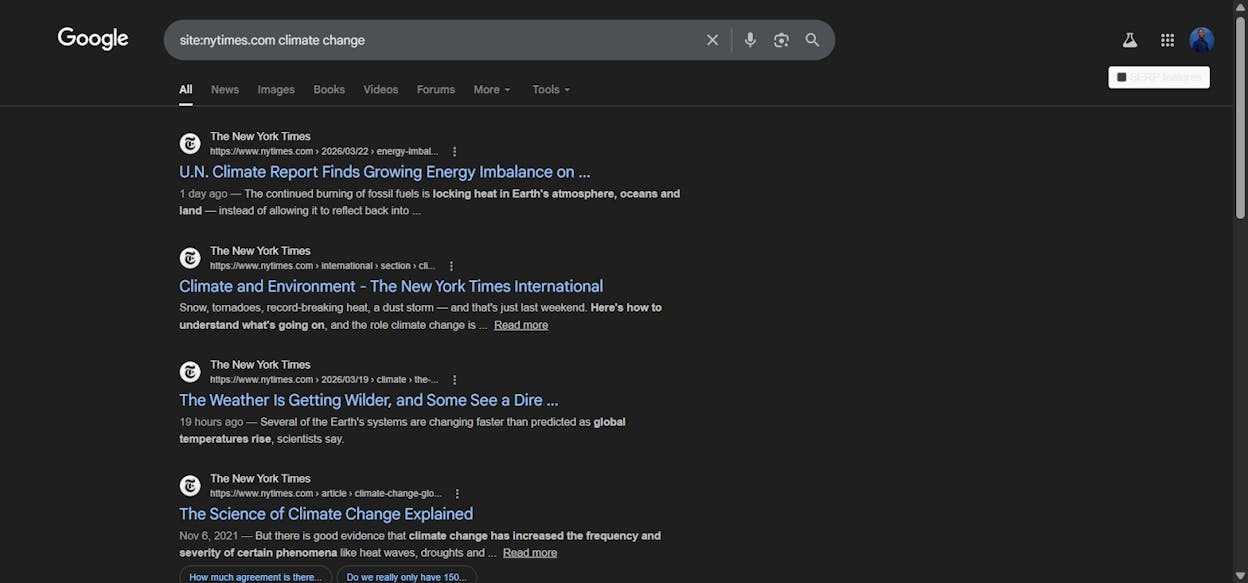Viewport: 1248px width, 583px height.
Task: Open Search by image lens icon
Action: [781, 40]
